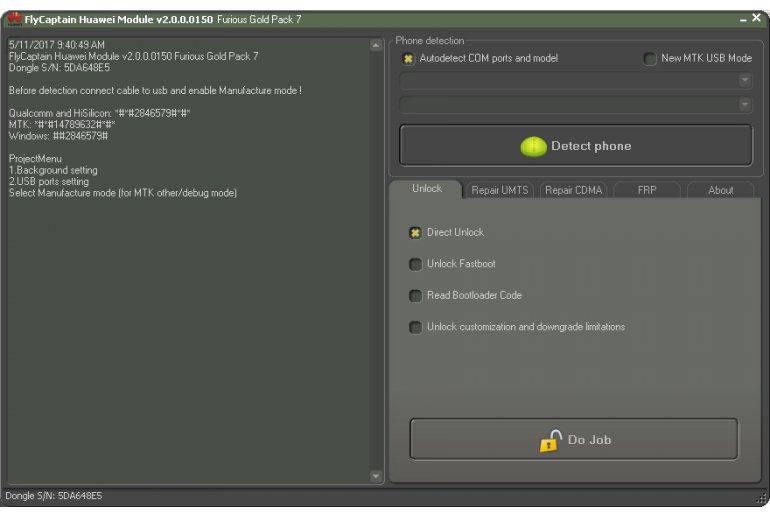Image resolution: width=770 pixels, height=518 pixels.
Task: Click the Do Job button
Action: (x=574, y=439)
